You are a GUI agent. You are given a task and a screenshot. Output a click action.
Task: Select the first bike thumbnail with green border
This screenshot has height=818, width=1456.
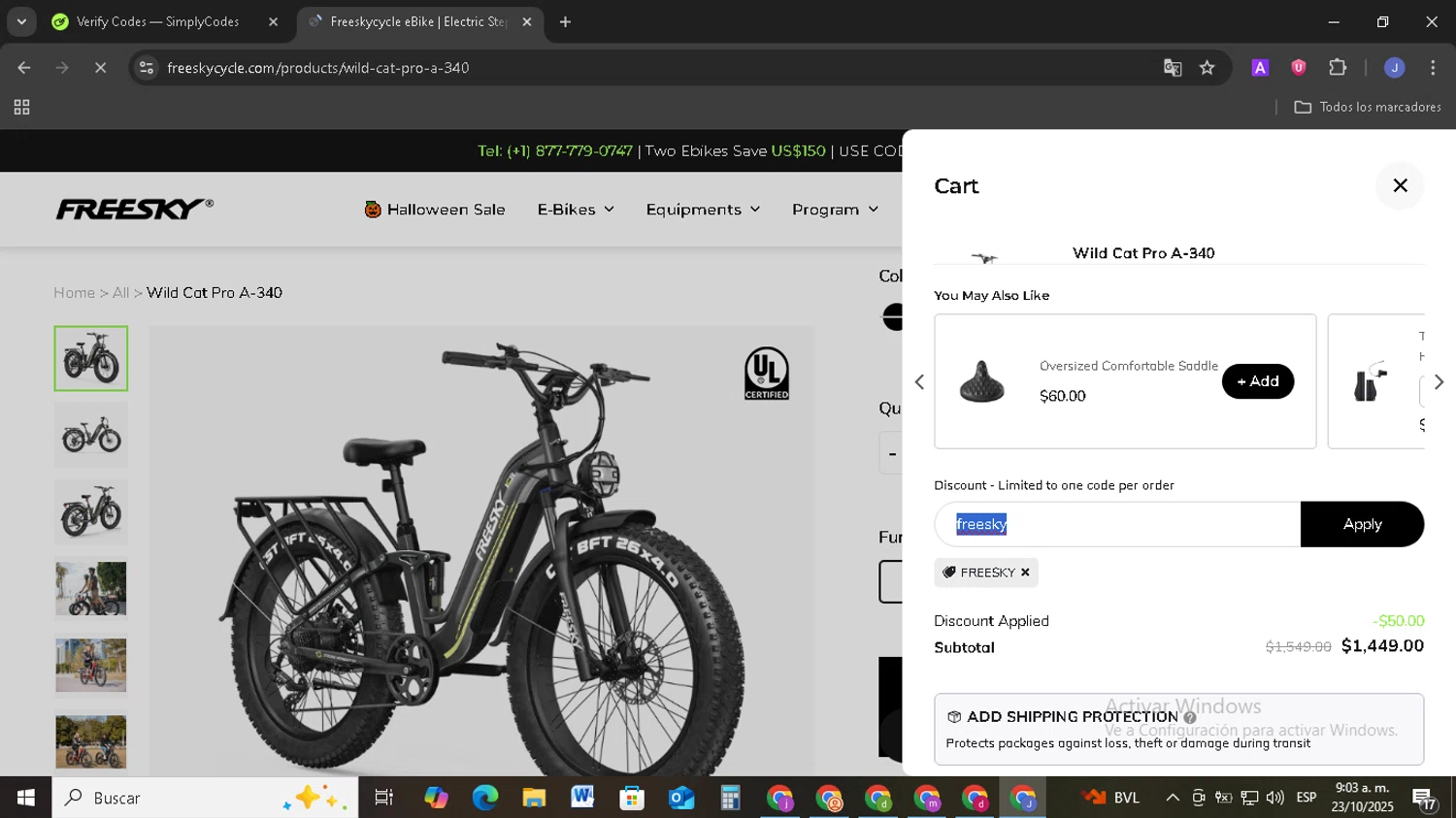point(91,359)
